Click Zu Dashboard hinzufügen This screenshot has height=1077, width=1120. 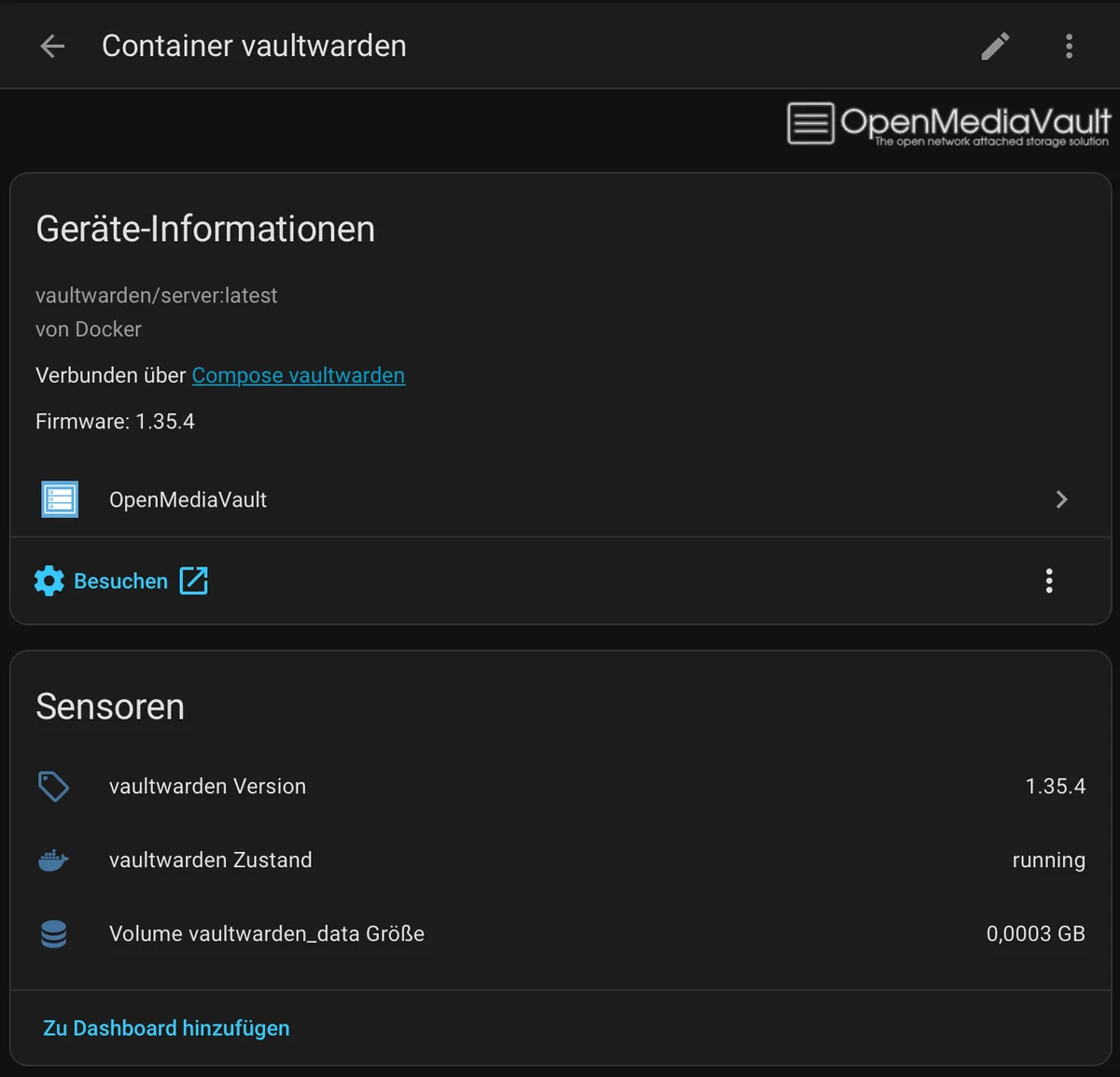(x=166, y=1028)
